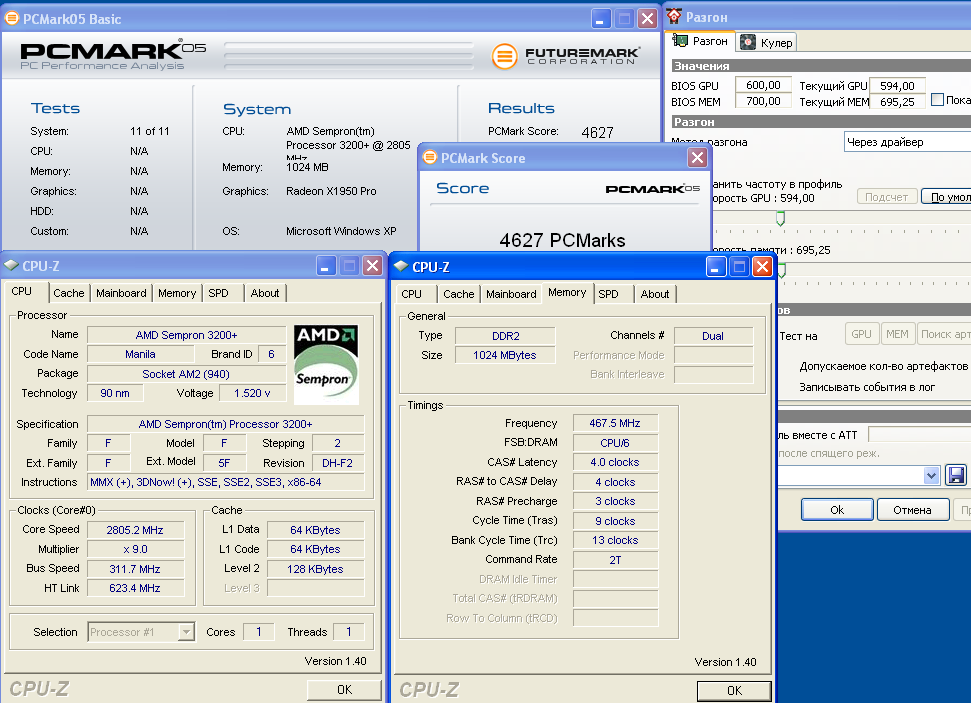Screen dimensions: 971x703
Task: Switch to the Кулер tab
Action: [767, 42]
